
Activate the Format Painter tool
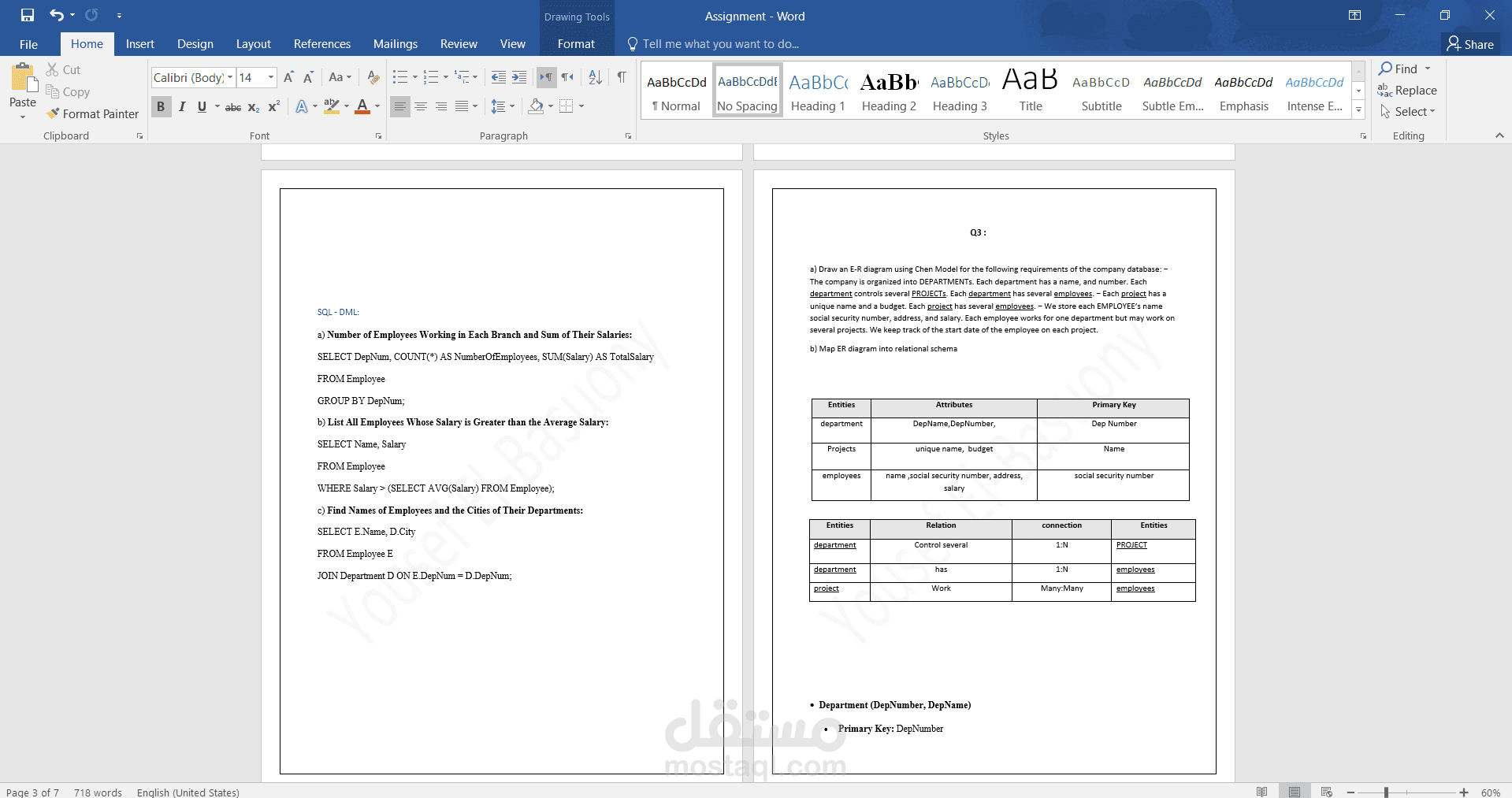click(x=92, y=114)
